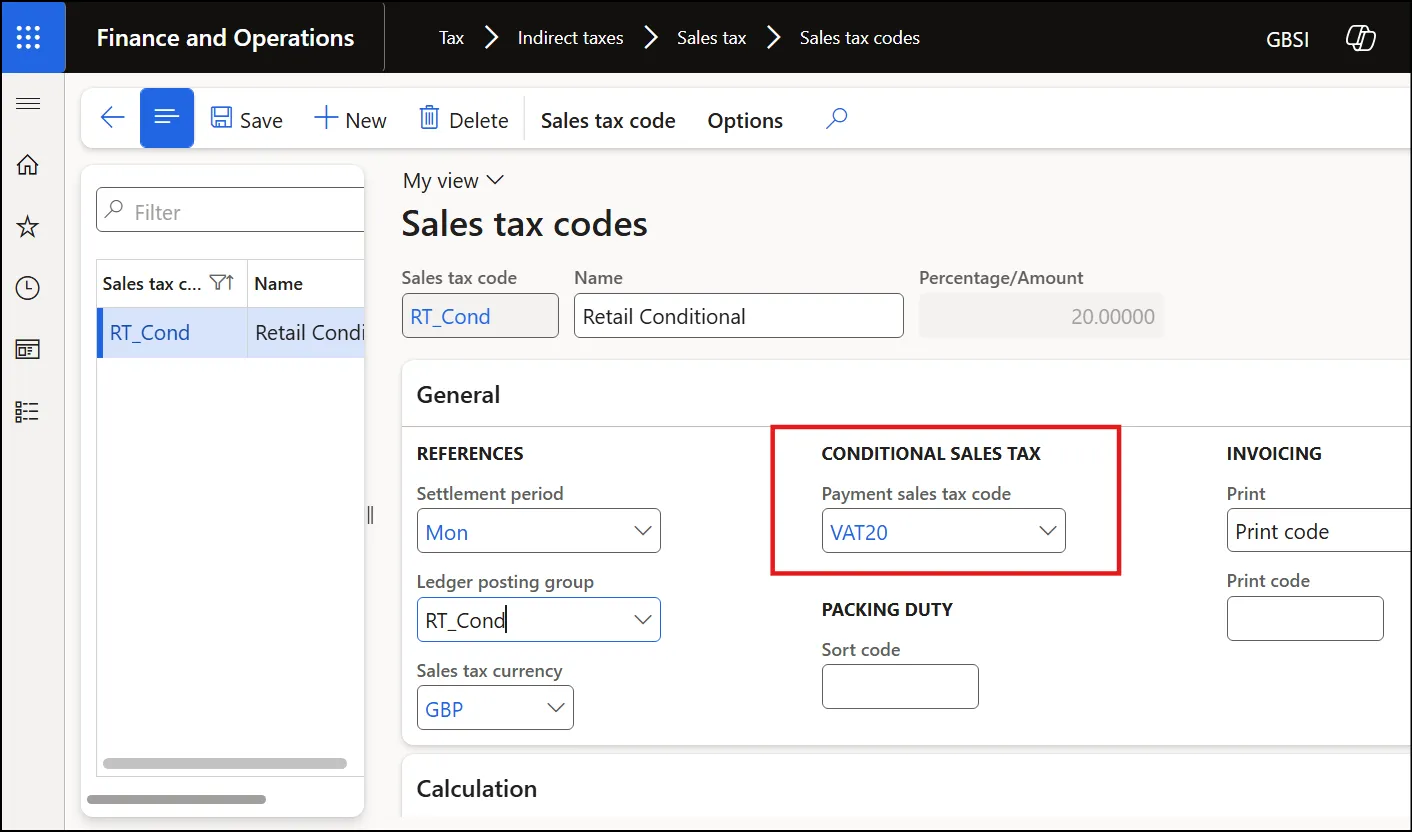The width and height of the screenshot is (1412, 832).
Task: Click the list pane lower horizontal scrollbar
Action: pos(176,800)
